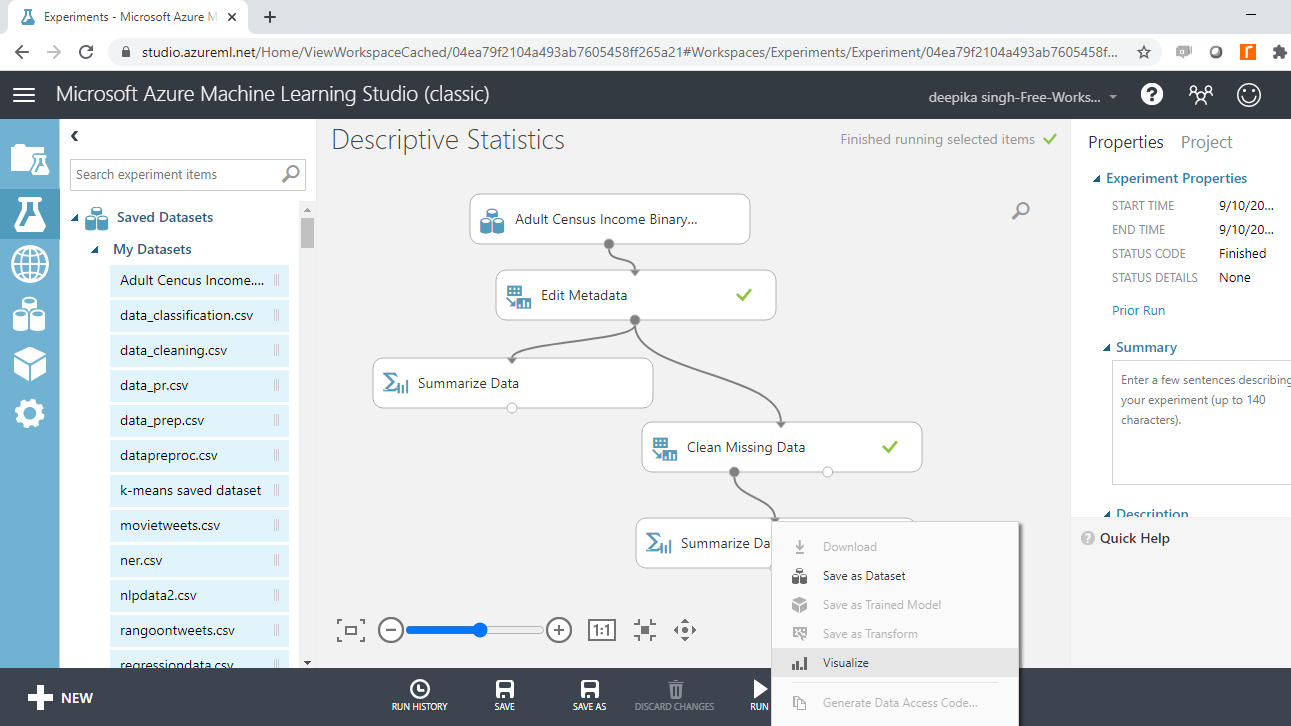Click the zoom out minus button
This screenshot has width=1291, height=726.
tap(391, 630)
